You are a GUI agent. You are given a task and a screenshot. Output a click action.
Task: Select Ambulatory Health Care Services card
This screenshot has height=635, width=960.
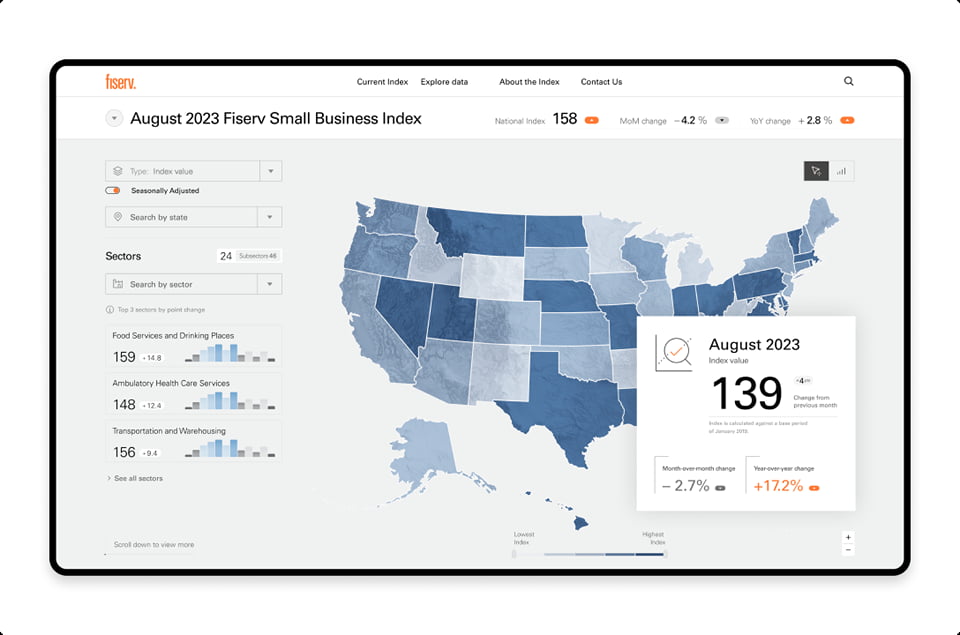tap(193, 394)
